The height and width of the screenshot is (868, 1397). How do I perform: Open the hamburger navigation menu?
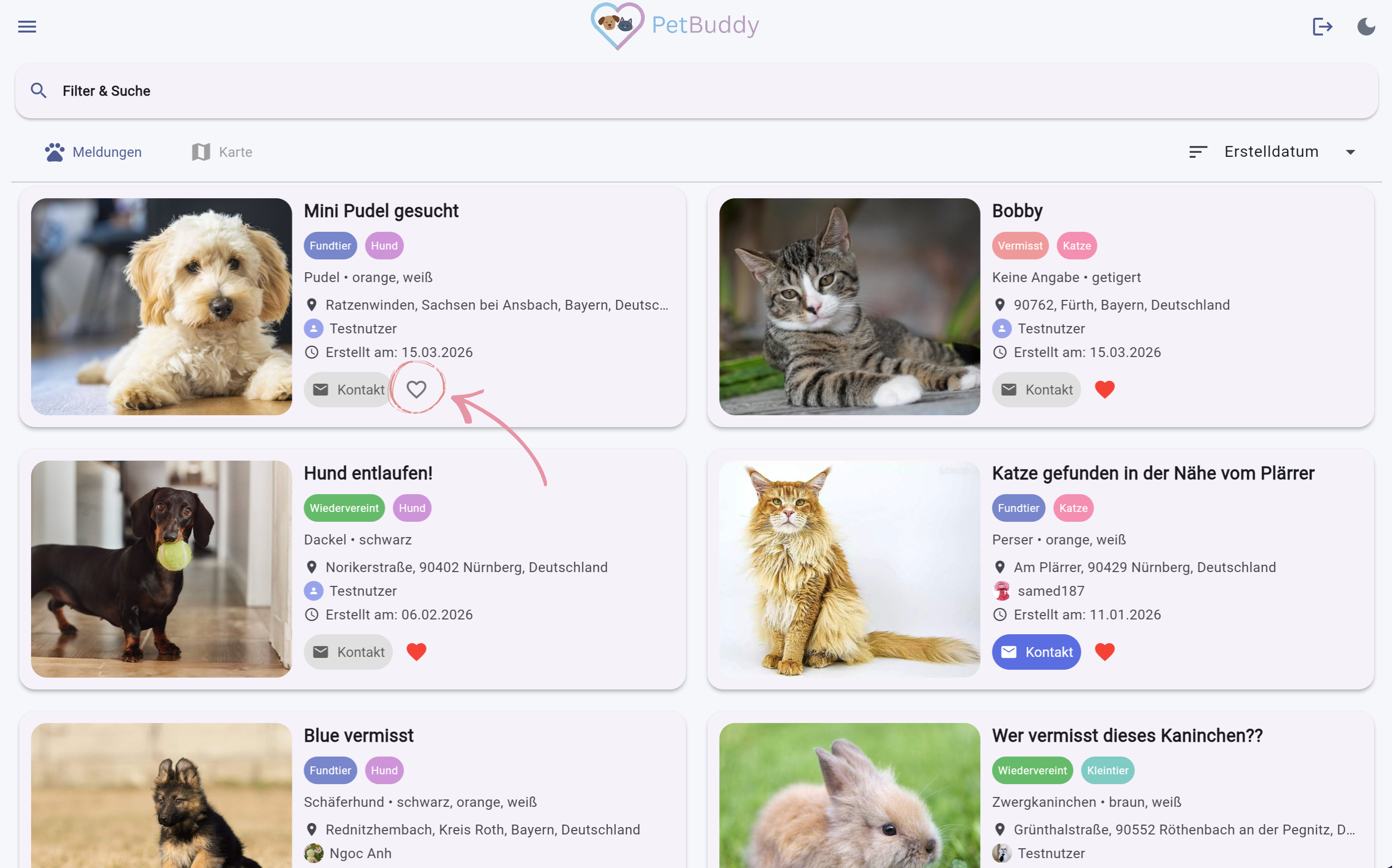27,27
